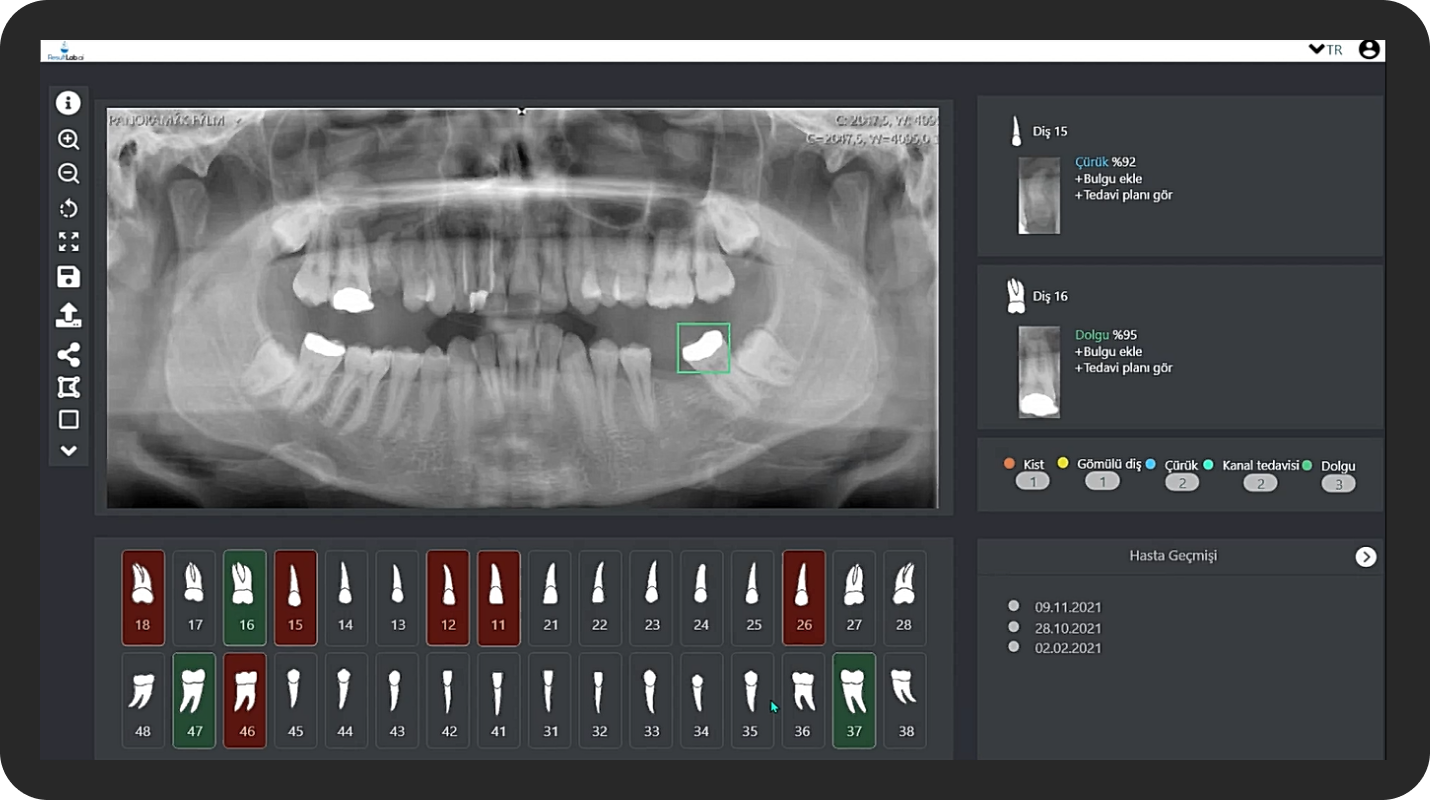The image size is (1430, 800).
Task: Open the user profile menu
Action: click(1369, 48)
